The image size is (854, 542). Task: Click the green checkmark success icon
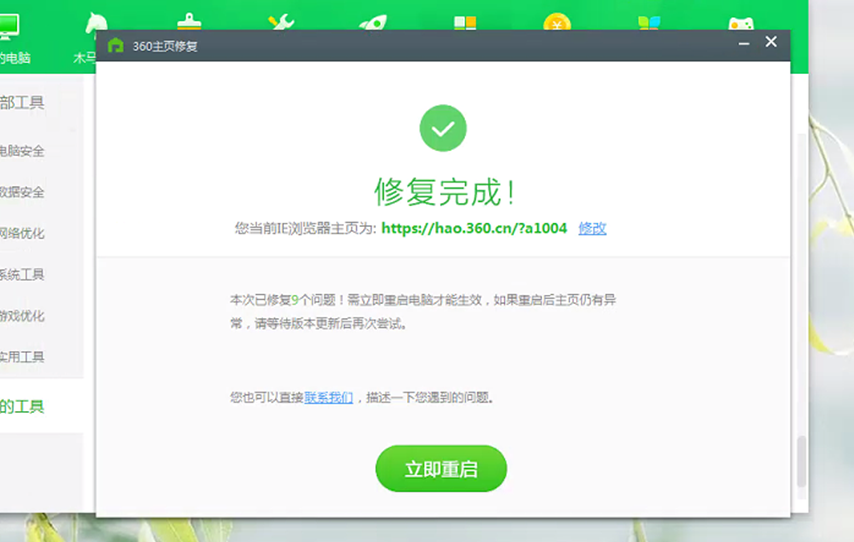pos(443,128)
